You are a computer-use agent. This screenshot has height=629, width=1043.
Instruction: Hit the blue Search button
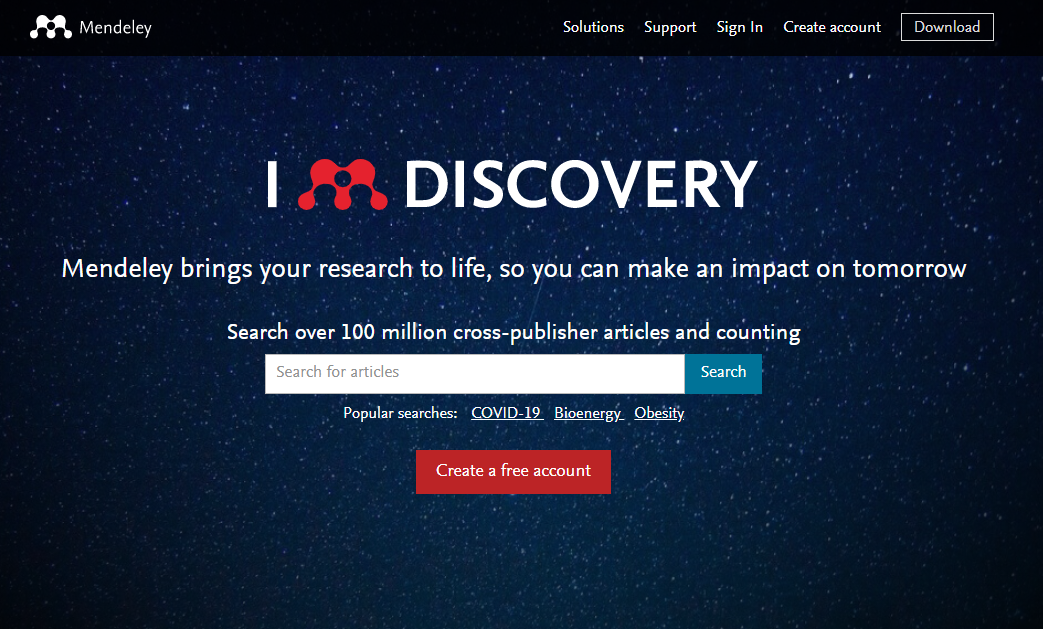(x=723, y=372)
